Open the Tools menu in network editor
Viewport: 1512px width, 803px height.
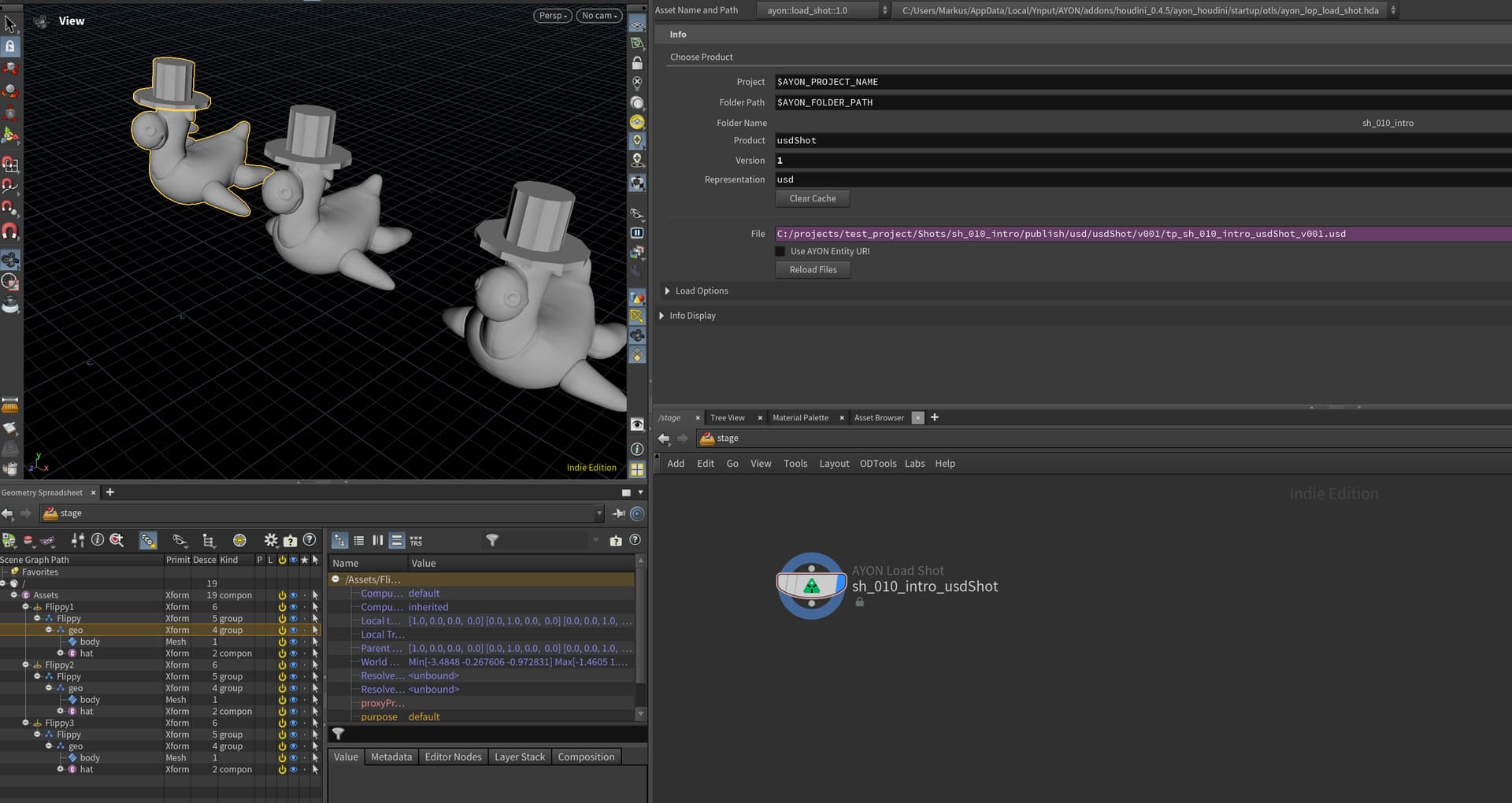point(795,464)
